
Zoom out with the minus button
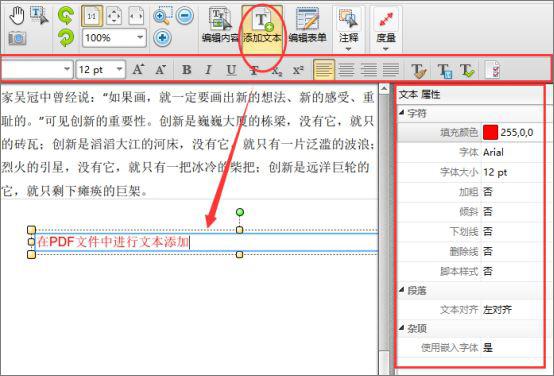[x=185, y=16]
